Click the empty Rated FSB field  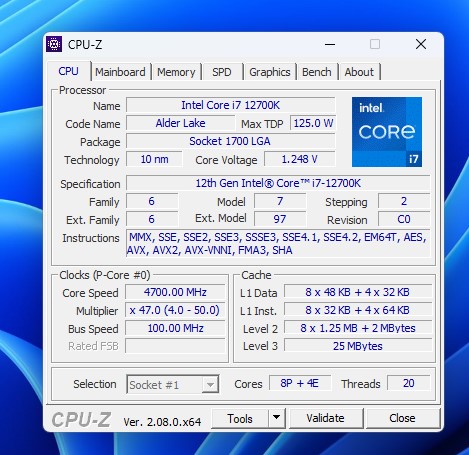175,346
